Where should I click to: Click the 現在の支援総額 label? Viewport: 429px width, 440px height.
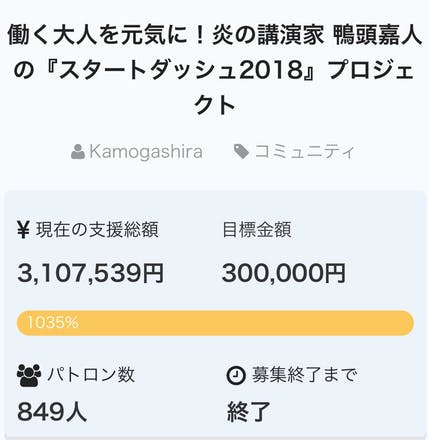[97, 230]
